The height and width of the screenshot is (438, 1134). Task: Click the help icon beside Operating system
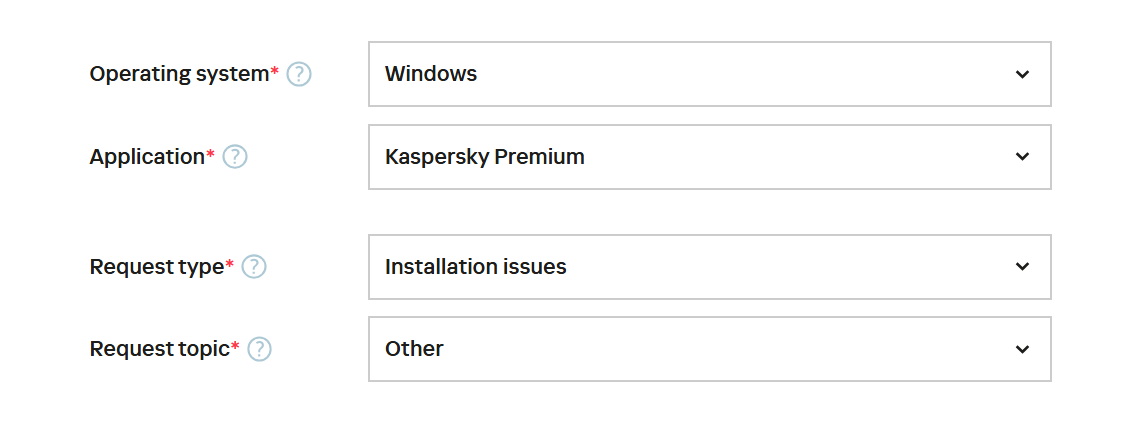point(299,74)
